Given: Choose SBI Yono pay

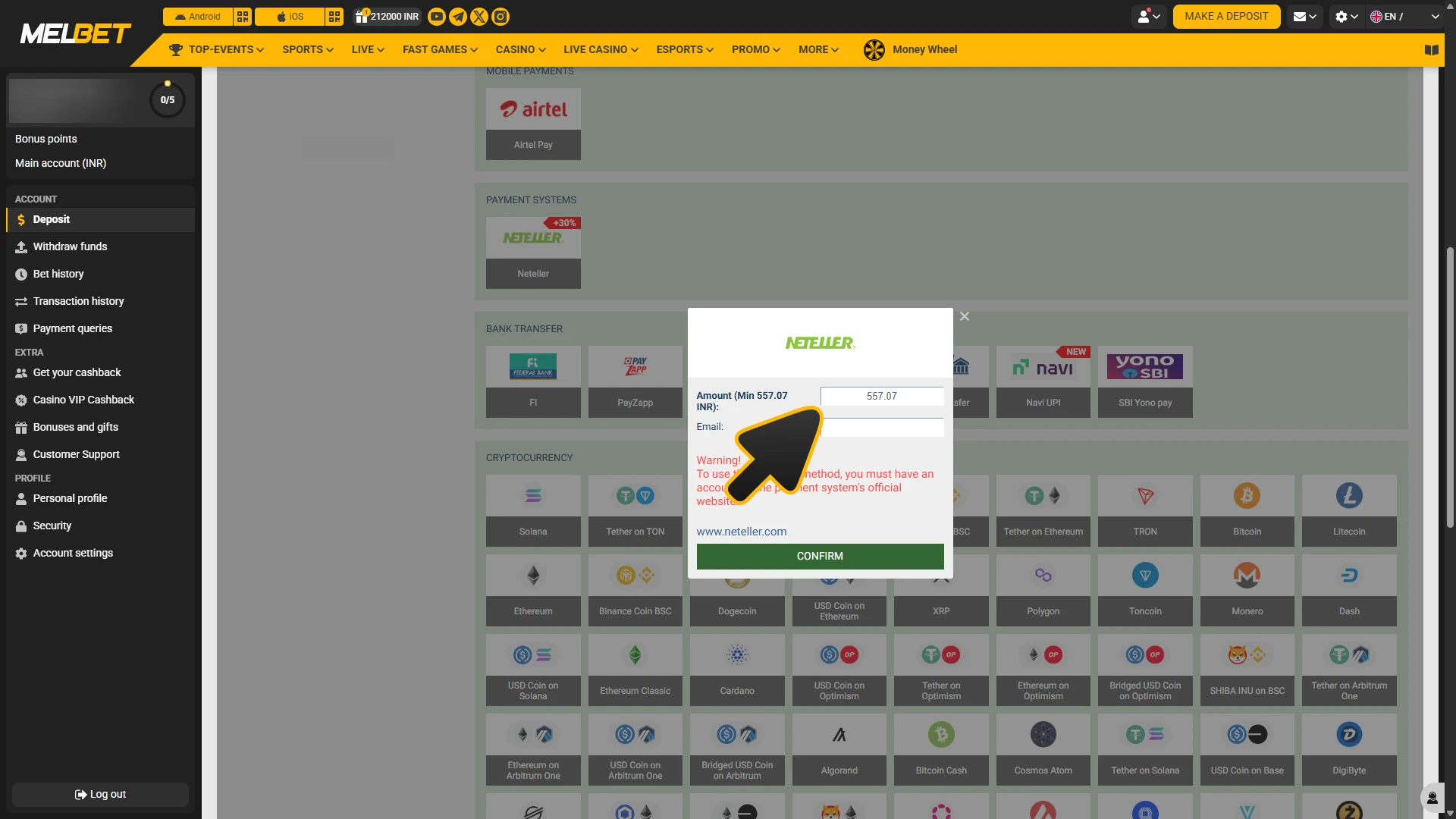Looking at the screenshot, I should pyautogui.click(x=1145, y=381).
